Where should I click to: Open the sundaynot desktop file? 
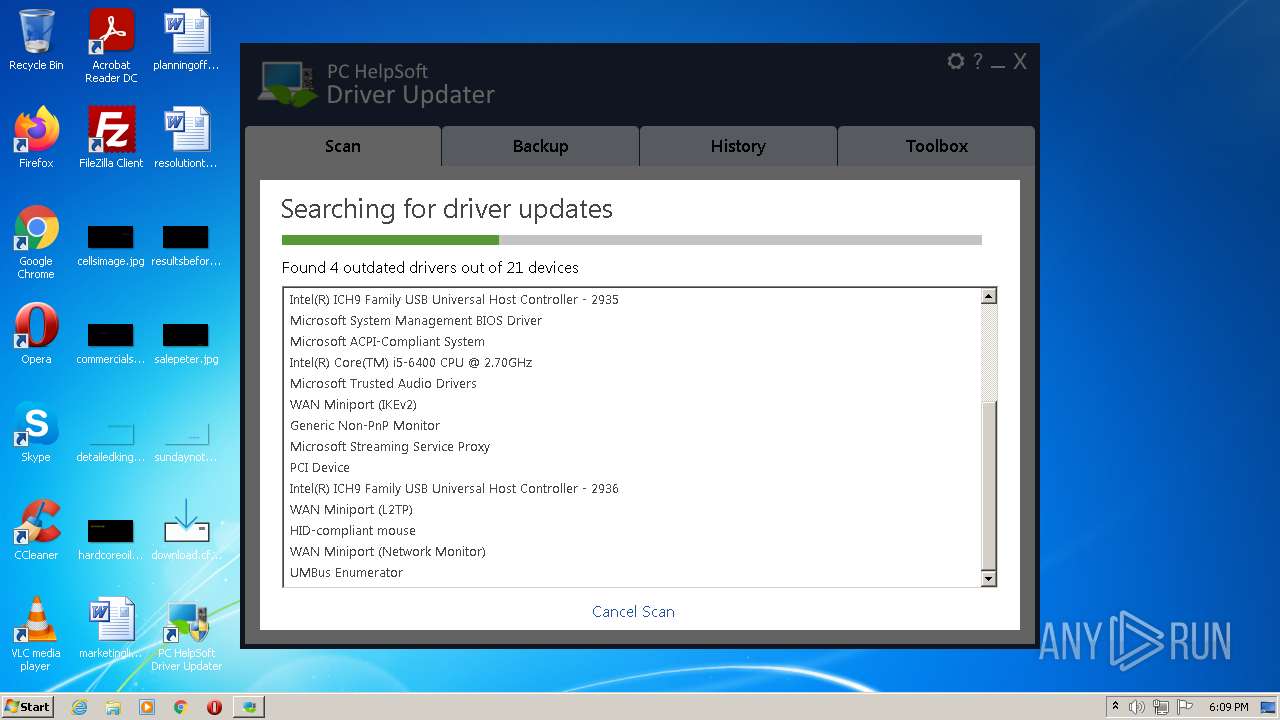point(186,442)
